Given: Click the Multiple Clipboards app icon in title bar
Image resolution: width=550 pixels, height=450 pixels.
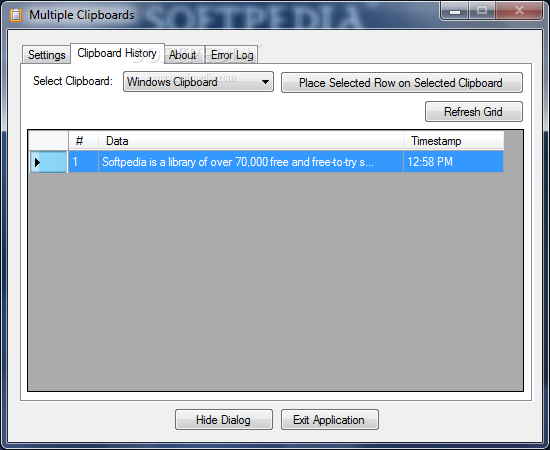Looking at the screenshot, I should 16,15.
